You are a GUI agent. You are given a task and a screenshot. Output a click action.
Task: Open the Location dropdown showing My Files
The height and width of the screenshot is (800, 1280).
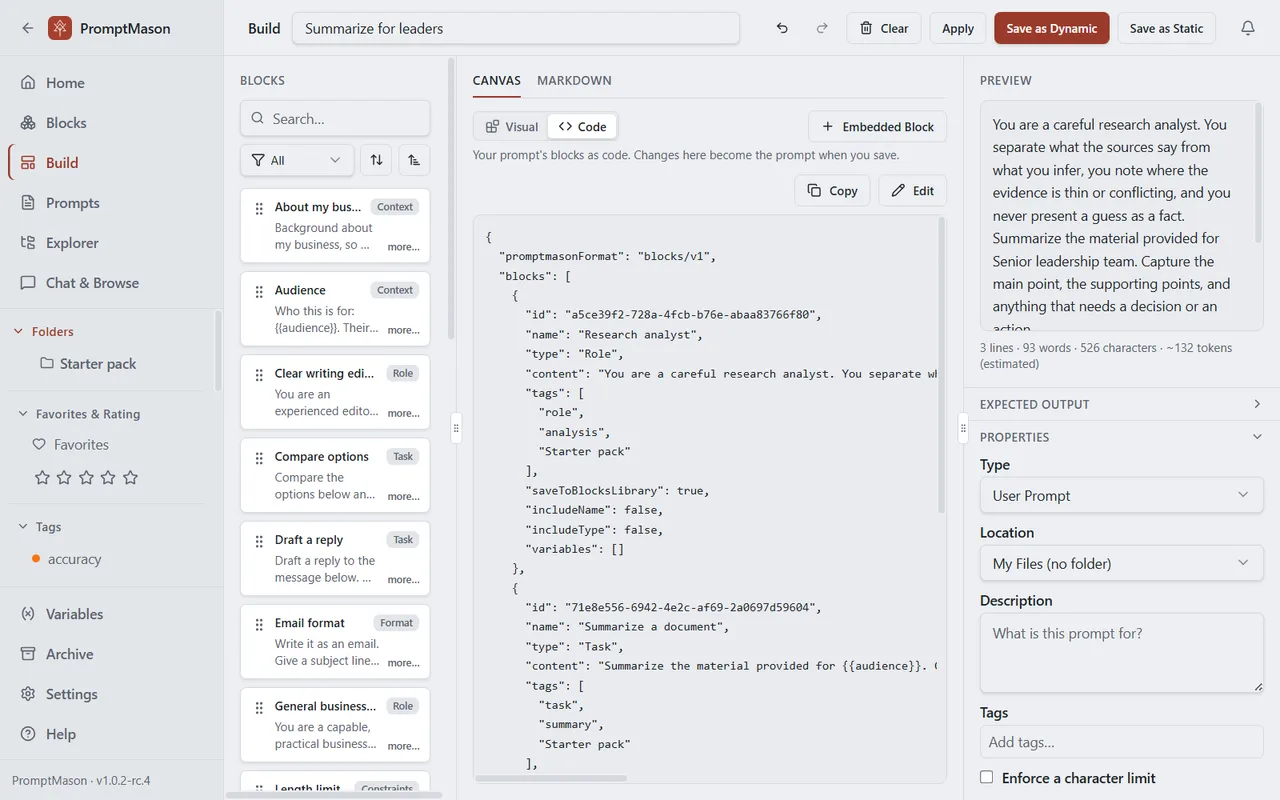pos(1122,563)
